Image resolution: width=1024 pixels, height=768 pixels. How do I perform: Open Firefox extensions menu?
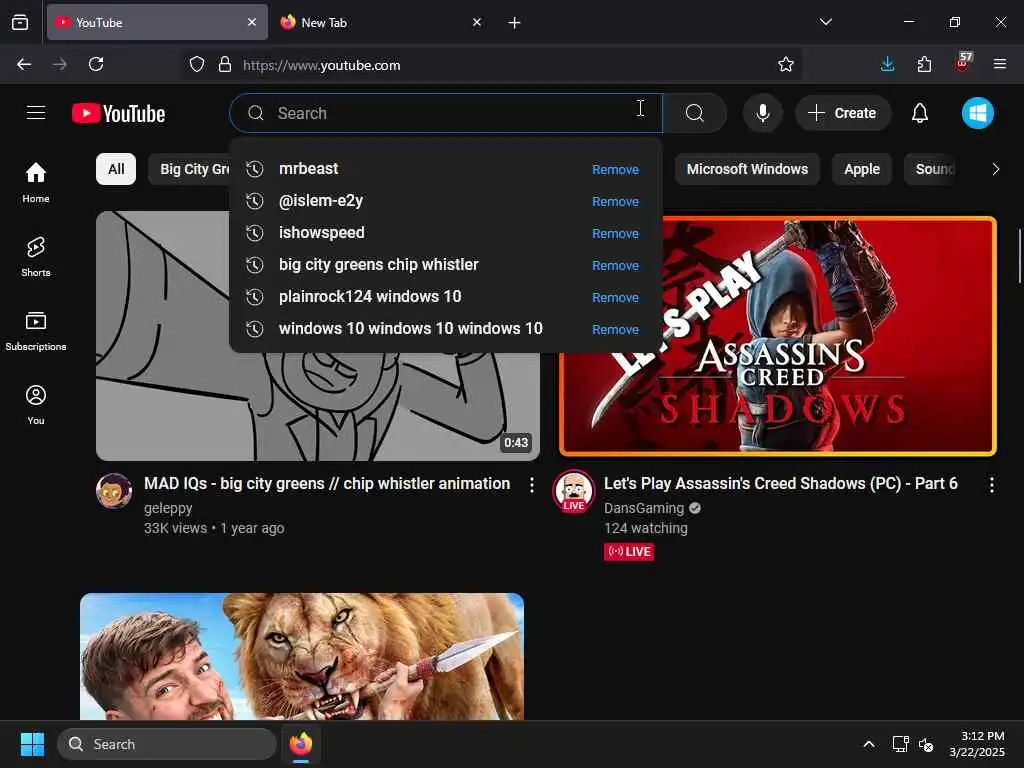tap(924, 64)
